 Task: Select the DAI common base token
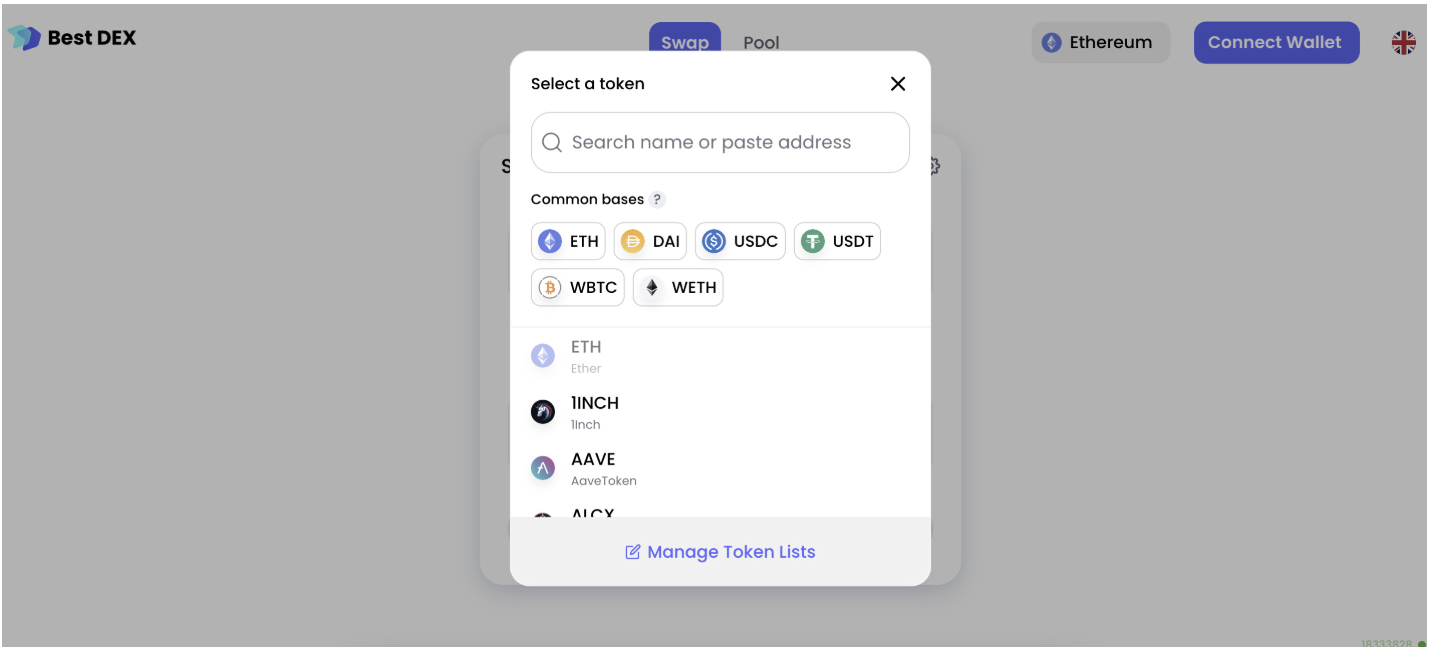pyautogui.click(x=650, y=241)
